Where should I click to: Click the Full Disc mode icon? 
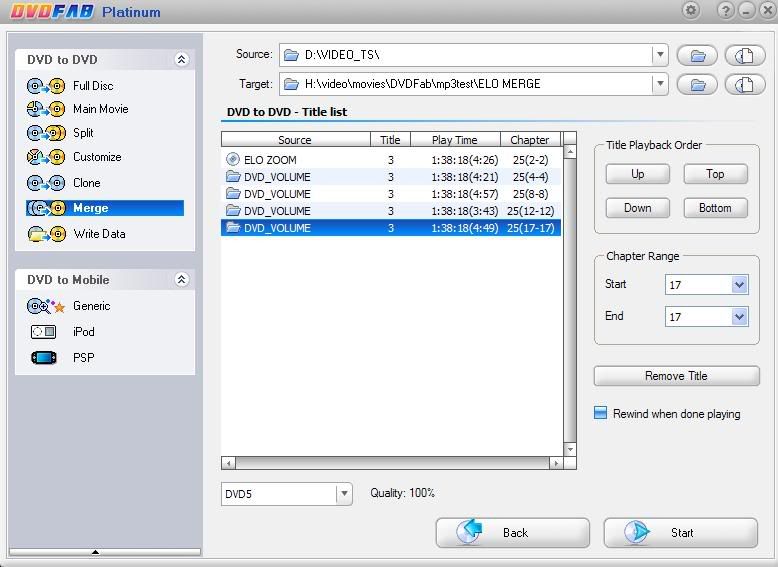[x=46, y=86]
